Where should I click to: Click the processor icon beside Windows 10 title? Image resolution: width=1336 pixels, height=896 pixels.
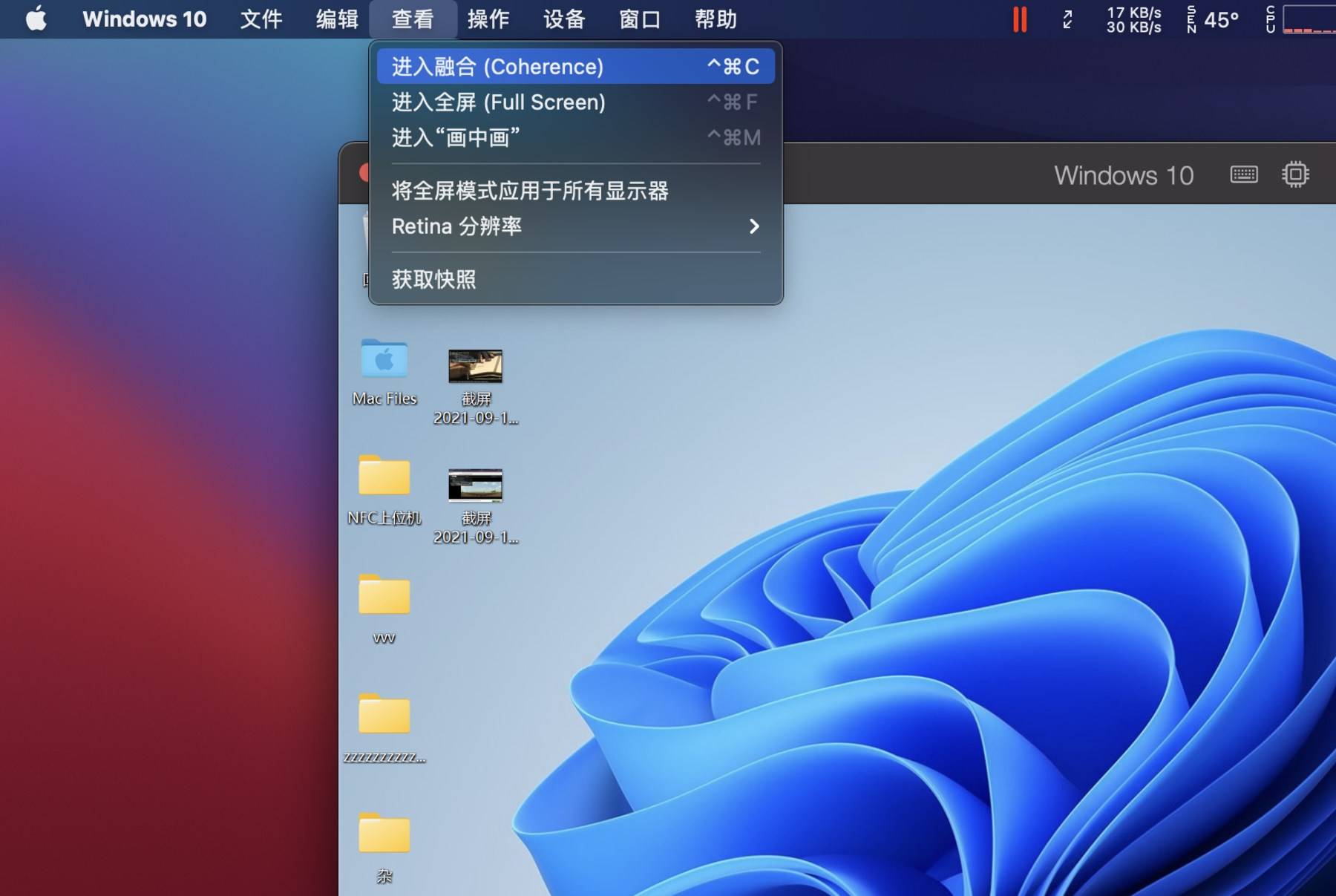(1295, 174)
